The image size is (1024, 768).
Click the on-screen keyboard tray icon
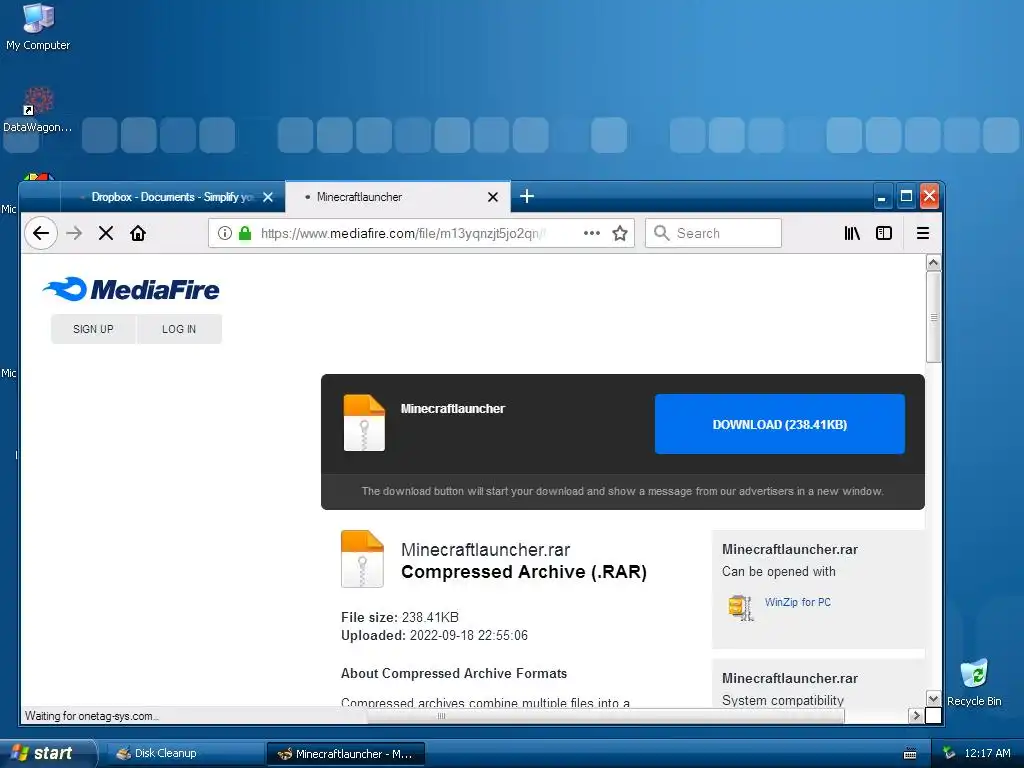pos(910,754)
